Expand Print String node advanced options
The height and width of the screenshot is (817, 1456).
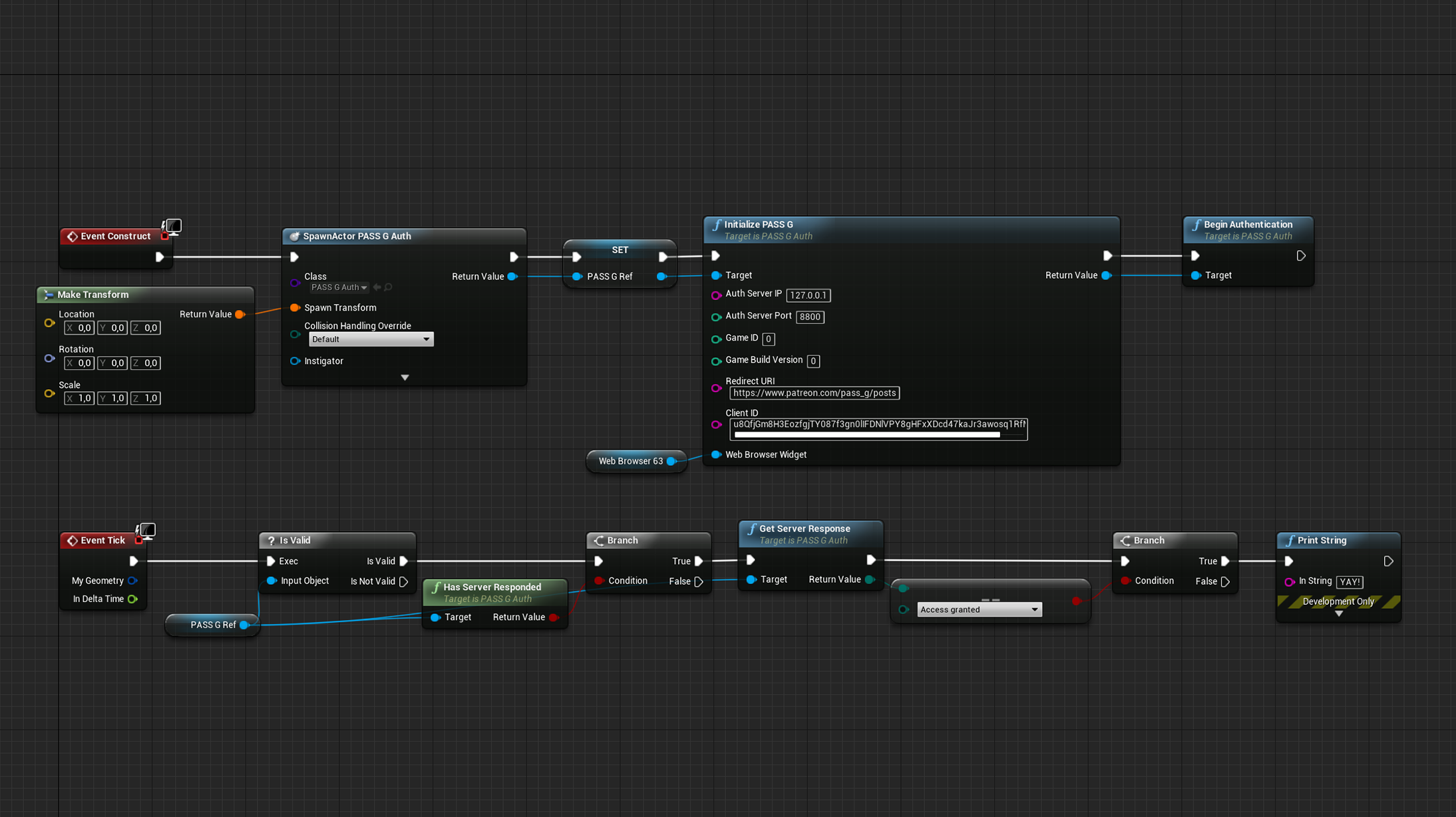[1339, 613]
